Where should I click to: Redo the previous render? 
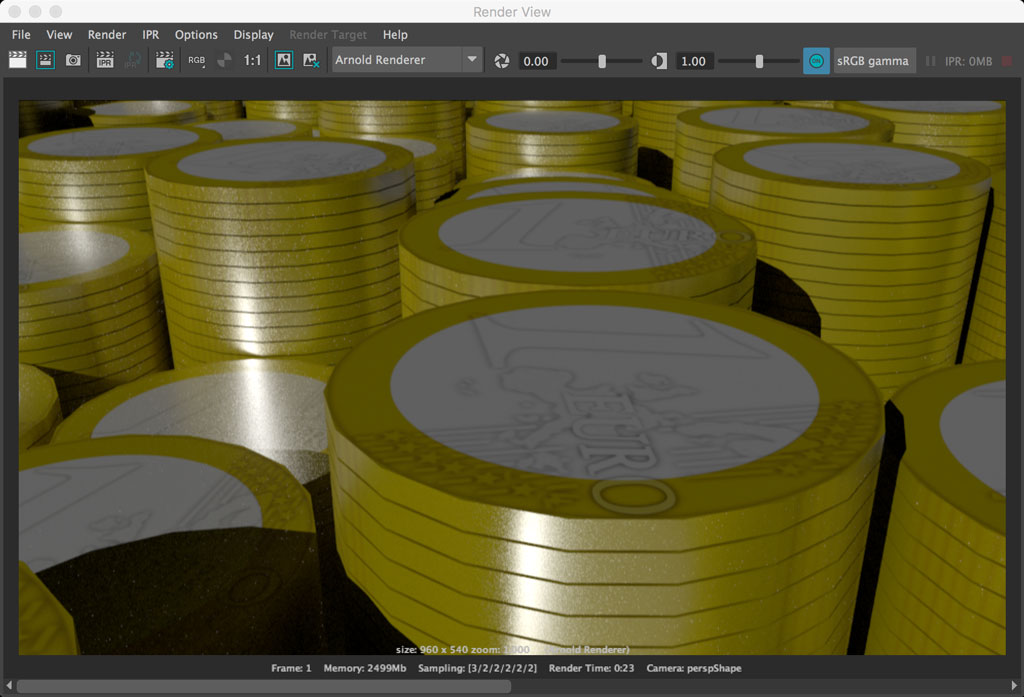[17, 61]
